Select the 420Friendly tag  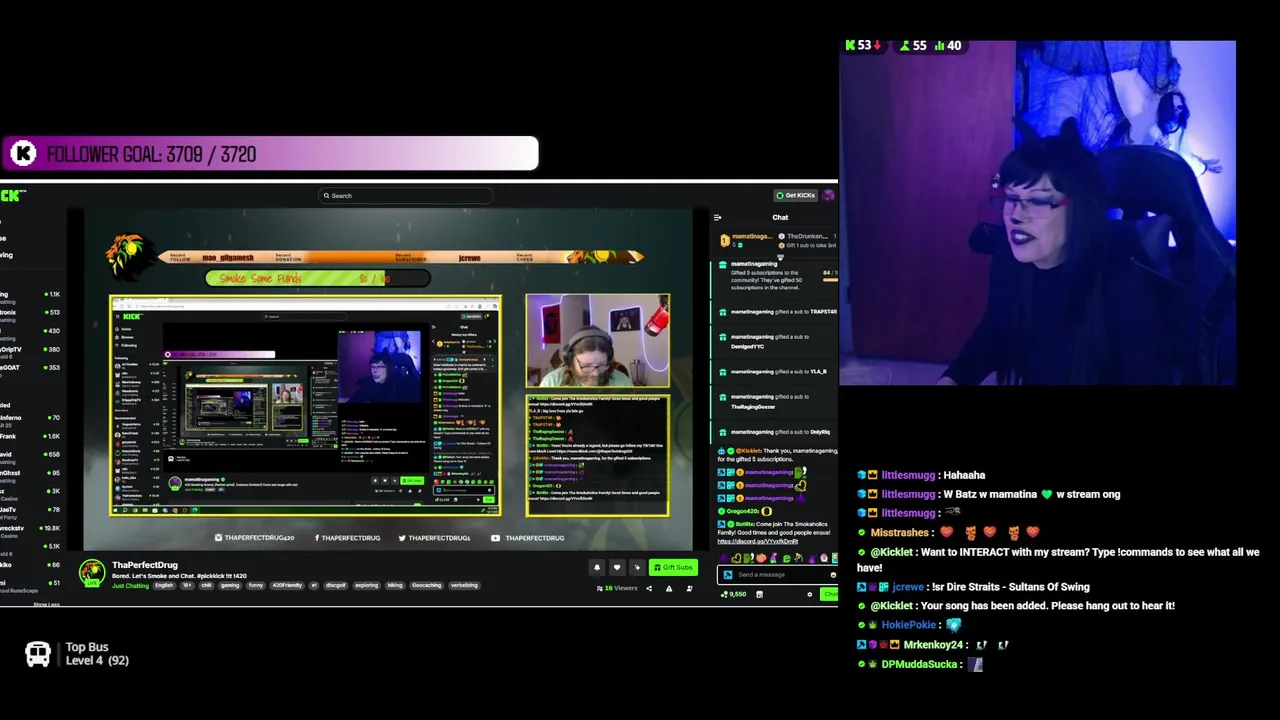coord(287,585)
